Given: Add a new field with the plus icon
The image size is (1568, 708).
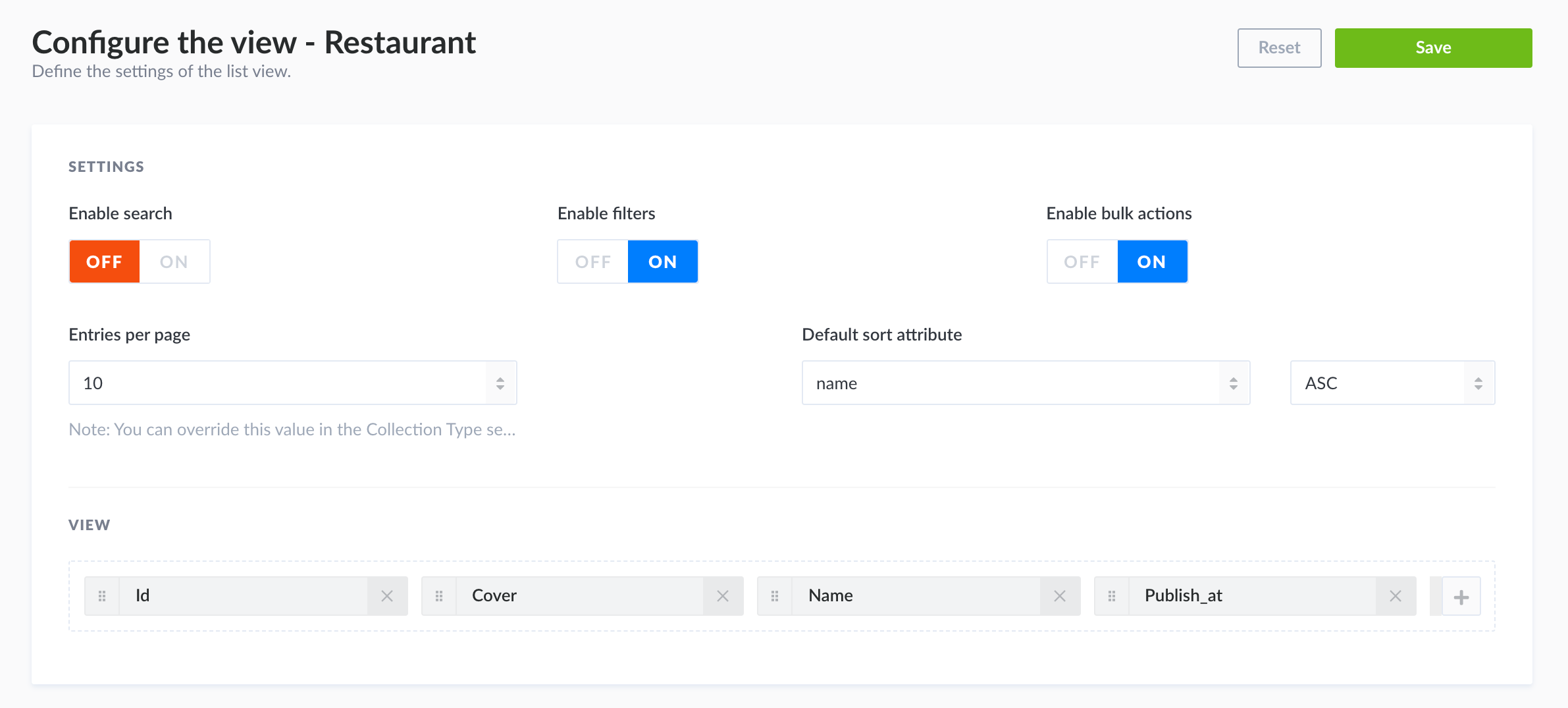Looking at the screenshot, I should pos(1461,596).
